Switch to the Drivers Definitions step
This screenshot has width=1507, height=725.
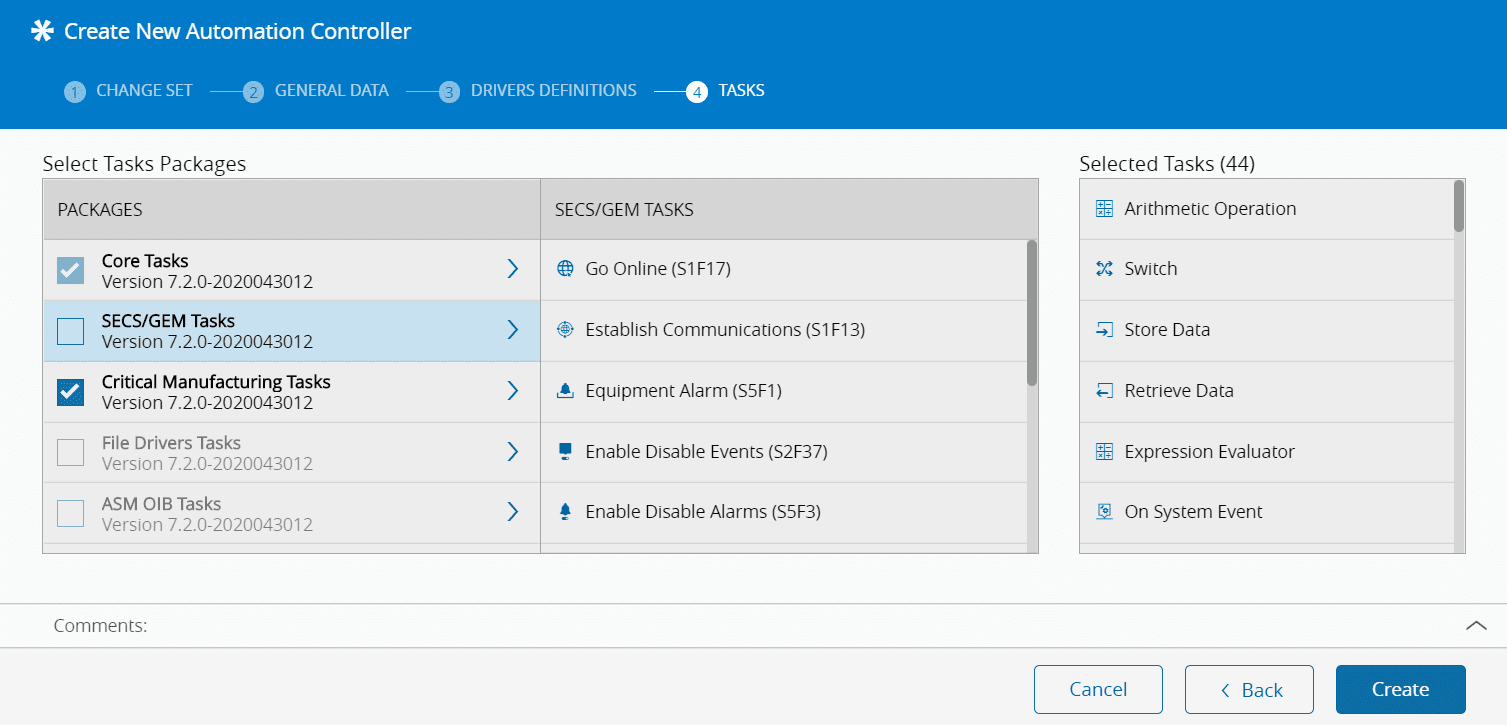pyautogui.click(x=553, y=91)
